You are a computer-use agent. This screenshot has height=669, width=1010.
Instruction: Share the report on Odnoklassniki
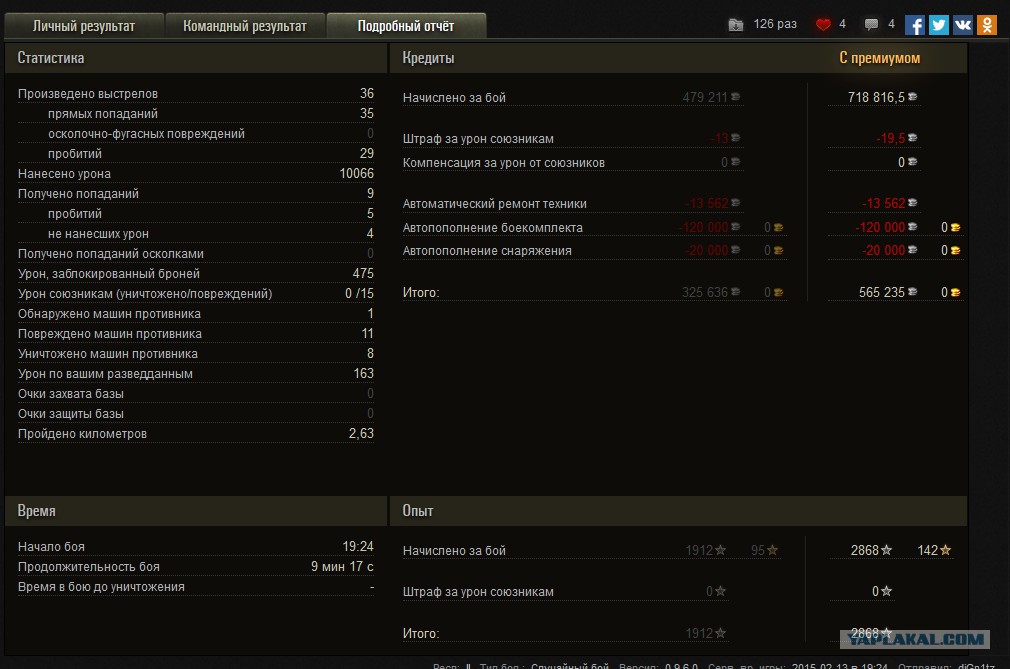point(986,25)
